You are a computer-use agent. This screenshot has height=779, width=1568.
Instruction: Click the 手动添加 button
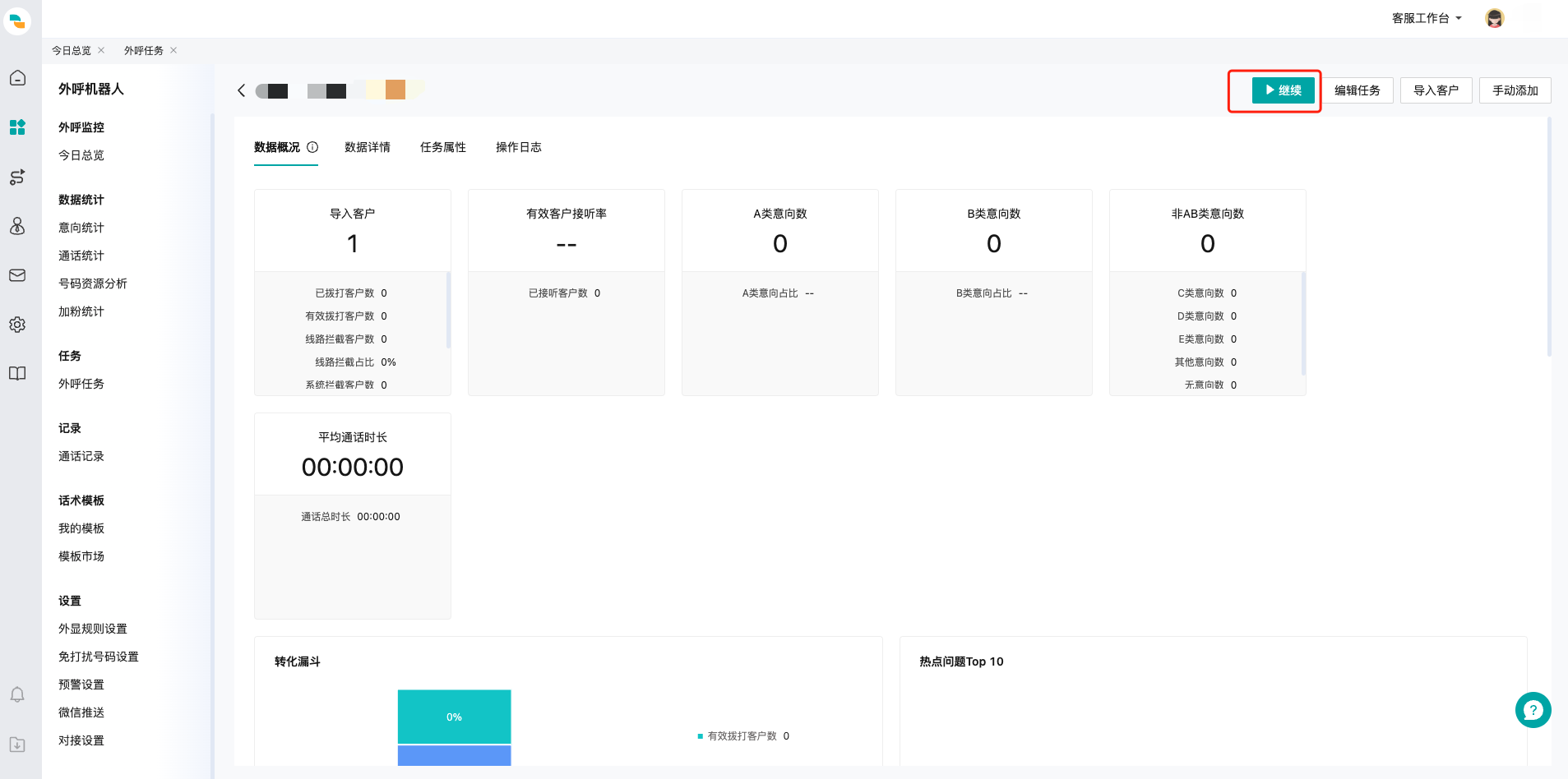(1515, 90)
